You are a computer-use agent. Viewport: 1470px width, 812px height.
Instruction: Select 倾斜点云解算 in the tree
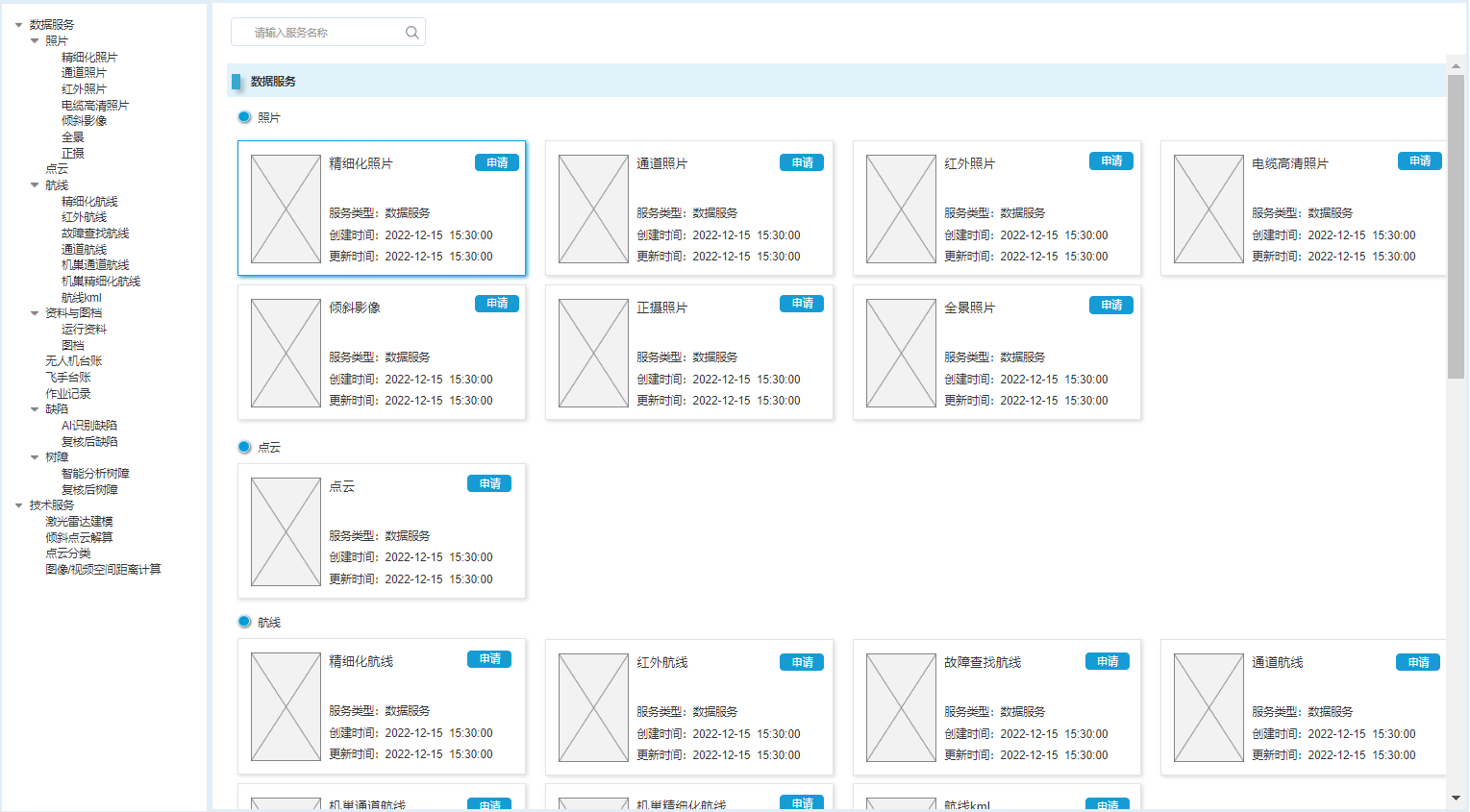(x=79, y=538)
